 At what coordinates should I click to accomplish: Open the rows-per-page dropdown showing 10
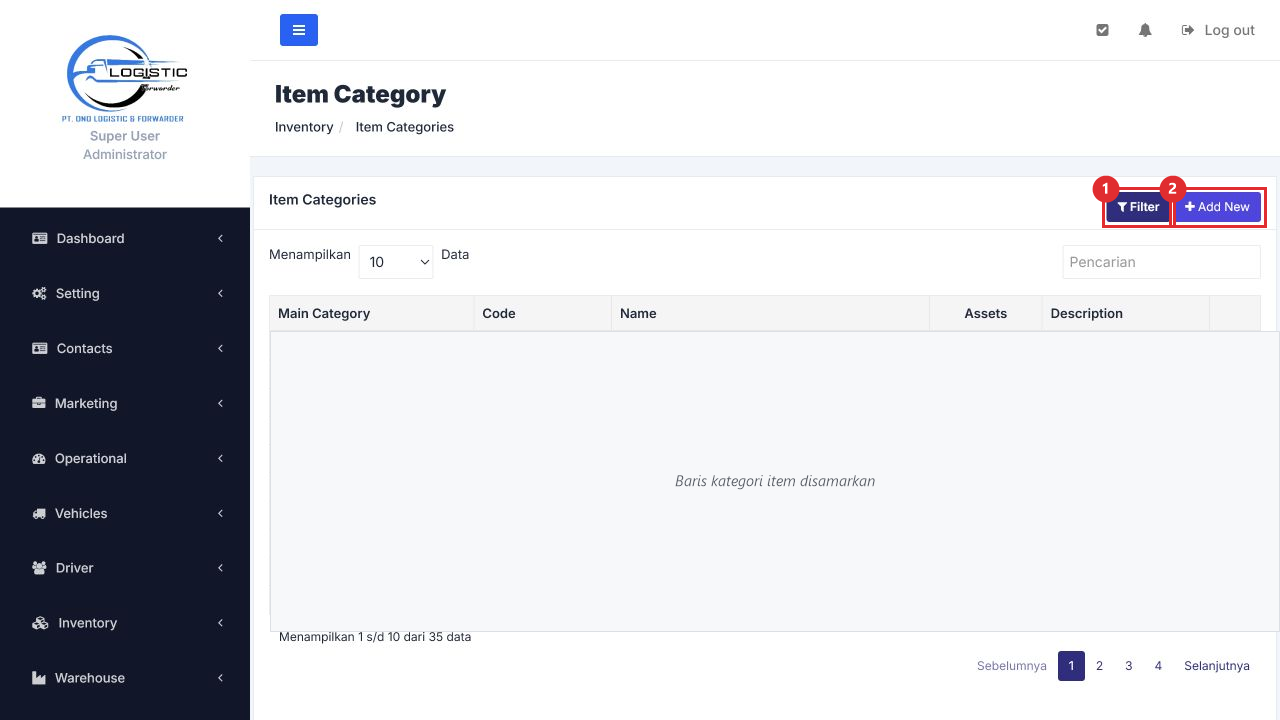point(396,262)
